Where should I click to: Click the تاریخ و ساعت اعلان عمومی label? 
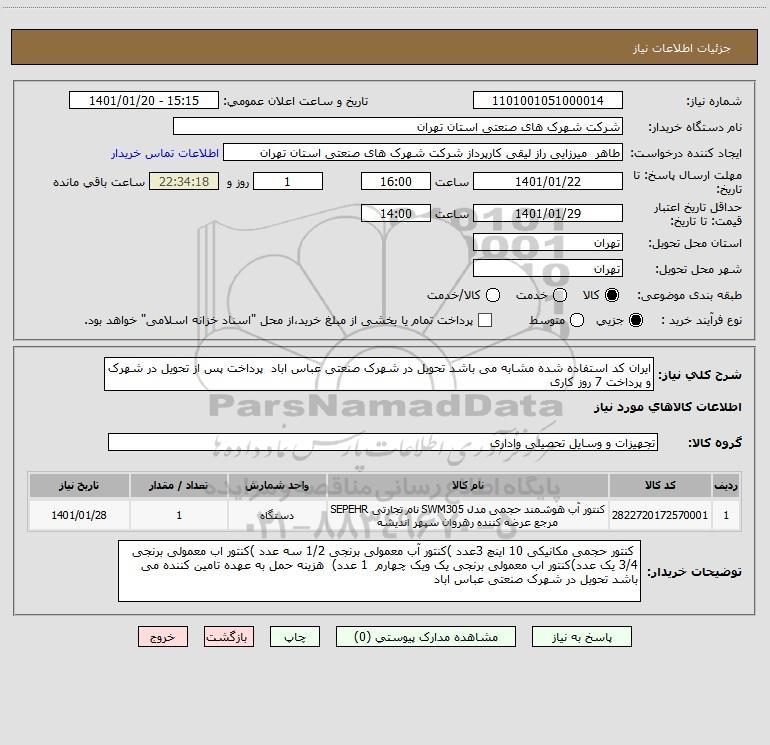point(296,102)
